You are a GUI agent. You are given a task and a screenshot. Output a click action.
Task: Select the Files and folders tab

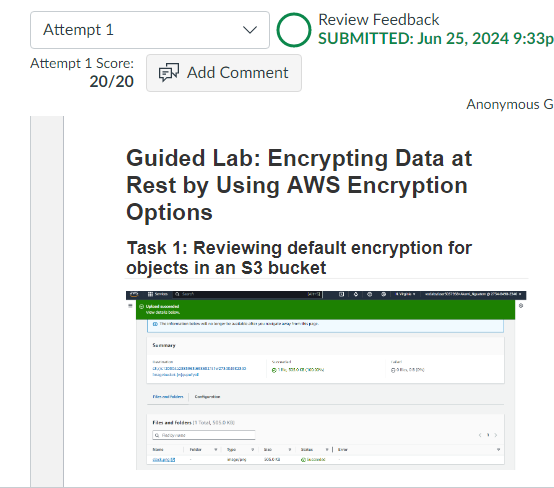pos(168,397)
